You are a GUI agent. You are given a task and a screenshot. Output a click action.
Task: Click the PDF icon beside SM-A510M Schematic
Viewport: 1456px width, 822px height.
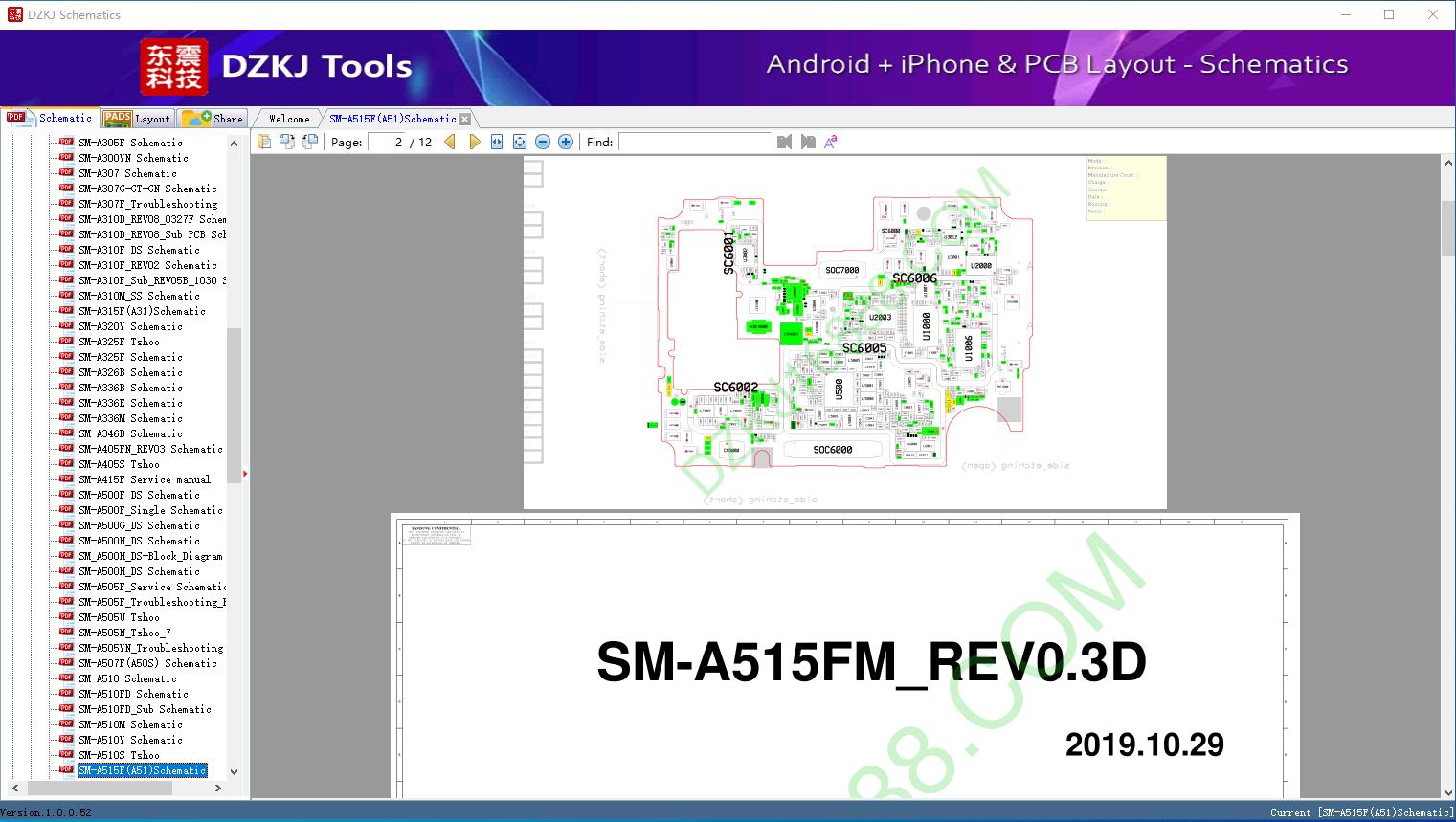[x=66, y=723]
